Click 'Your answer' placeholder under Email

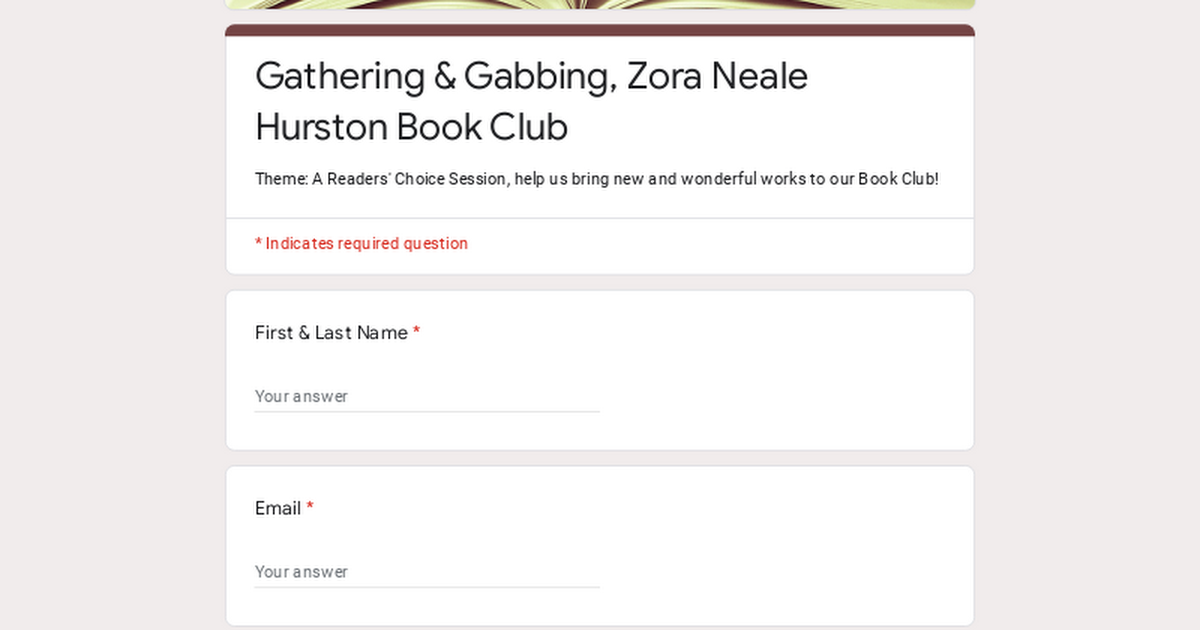pyautogui.click(x=302, y=572)
